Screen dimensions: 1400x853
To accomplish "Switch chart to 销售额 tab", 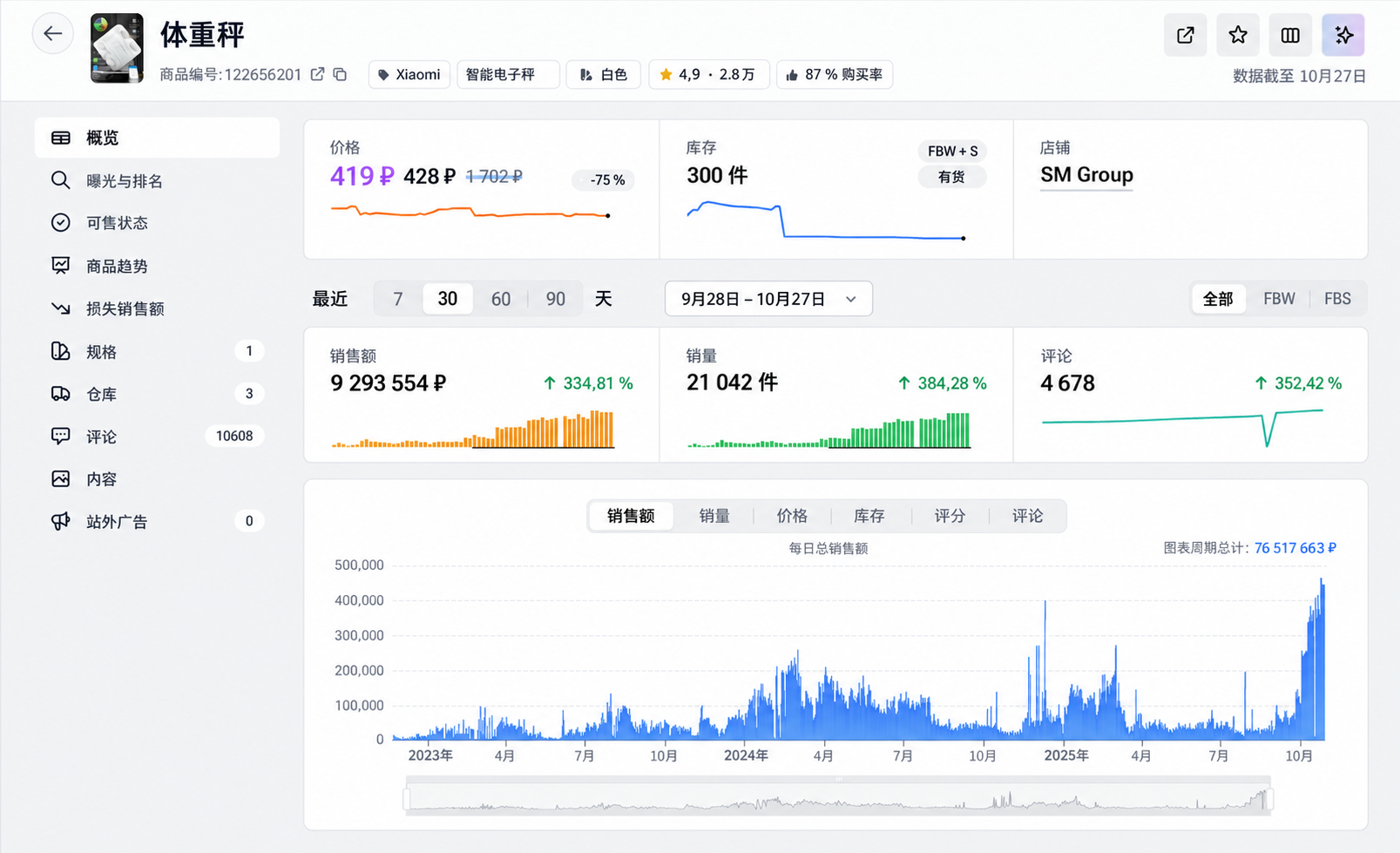I will coord(631,516).
